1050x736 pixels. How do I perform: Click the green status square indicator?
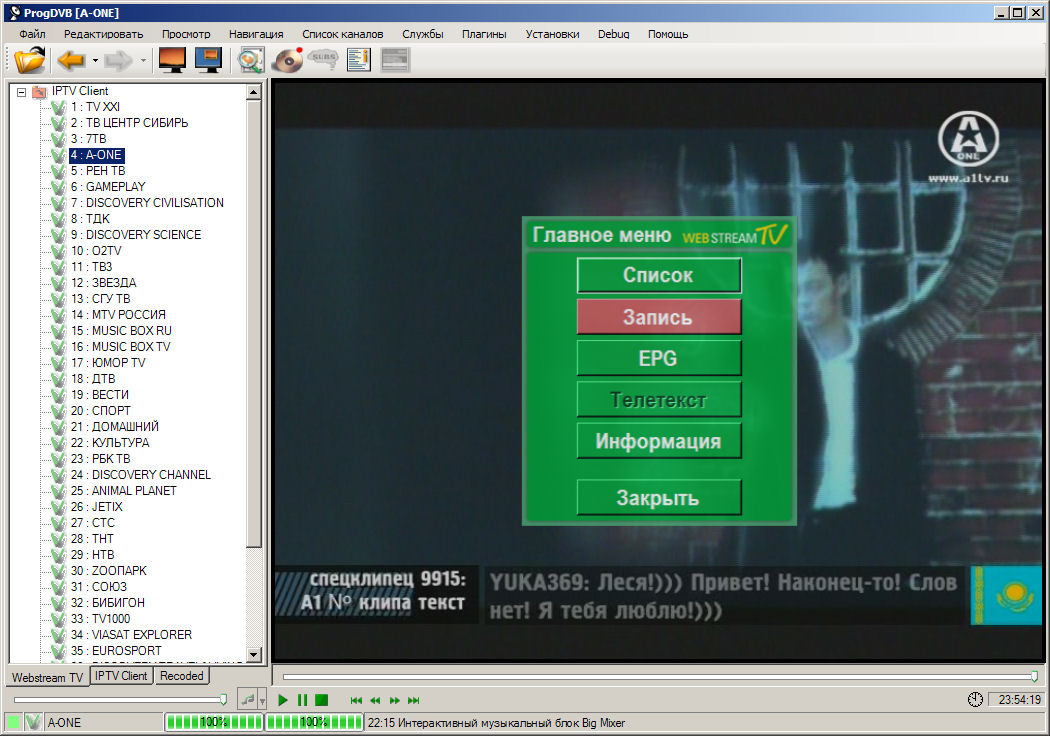[x=13, y=722]
